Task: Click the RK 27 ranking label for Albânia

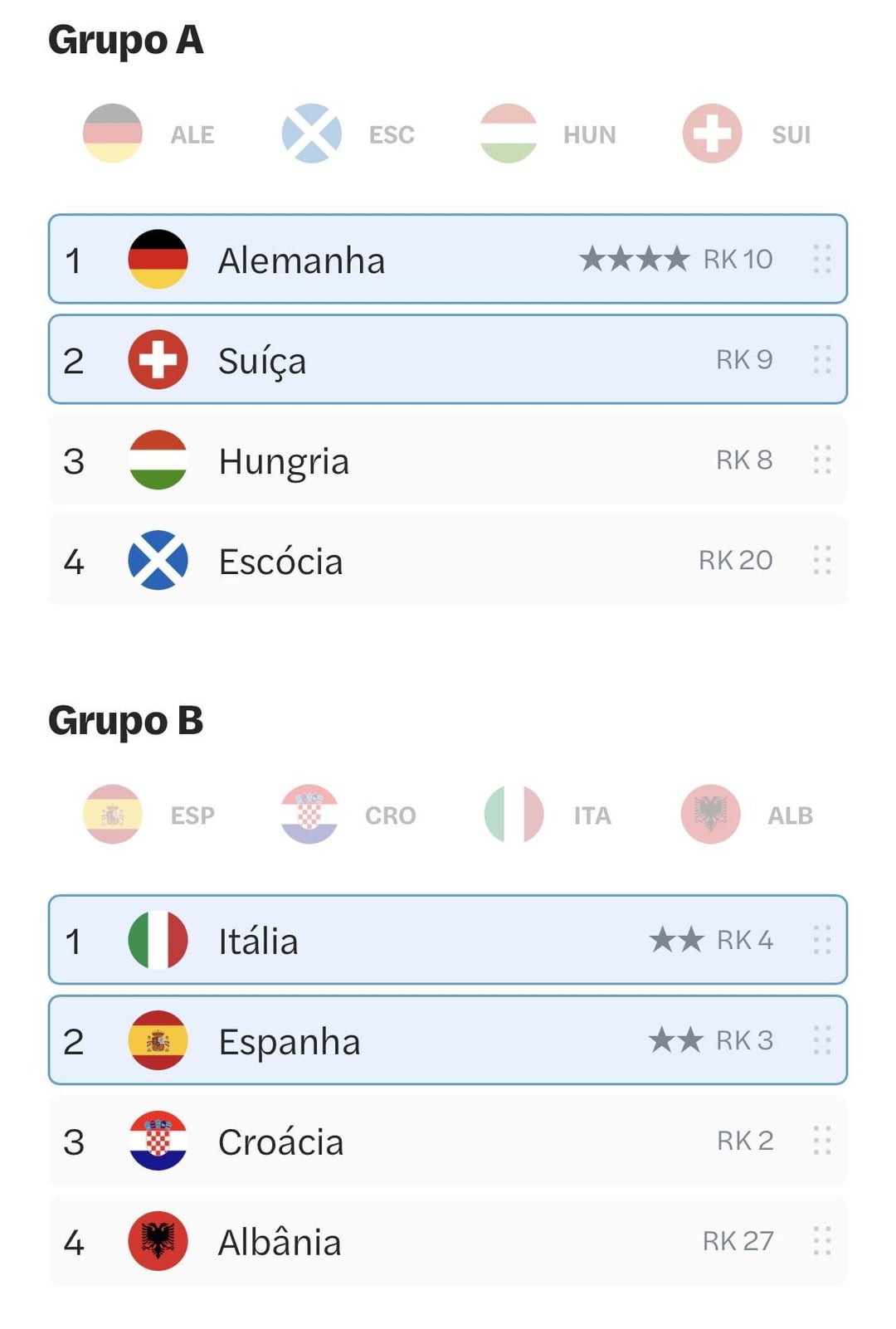Action: tap(738, 1241)
